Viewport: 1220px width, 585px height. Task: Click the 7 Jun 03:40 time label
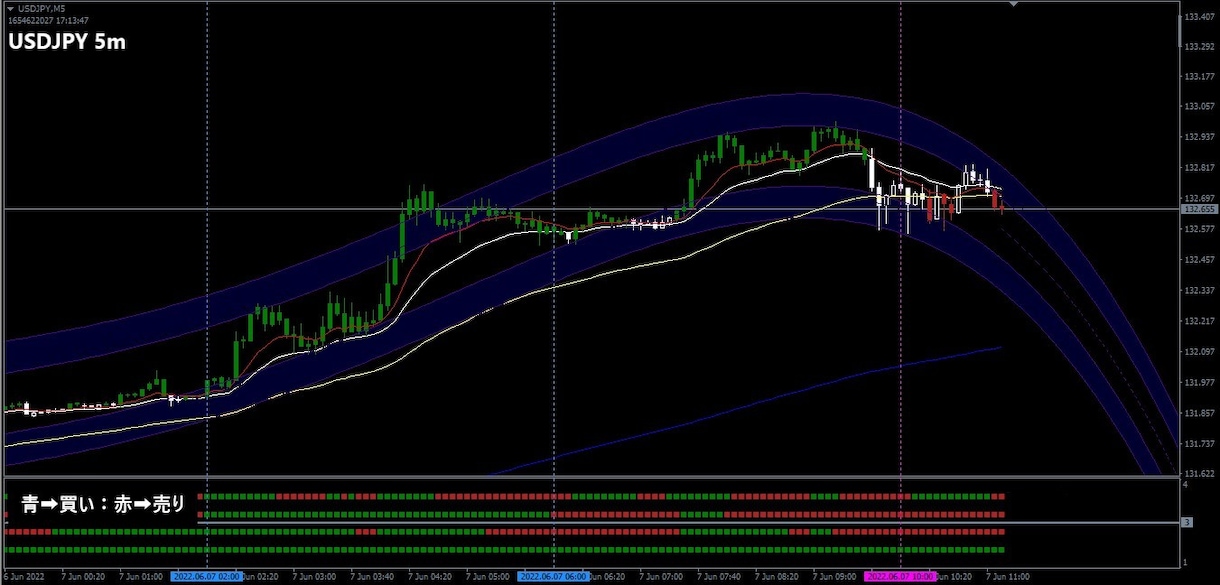click(372, 577)
